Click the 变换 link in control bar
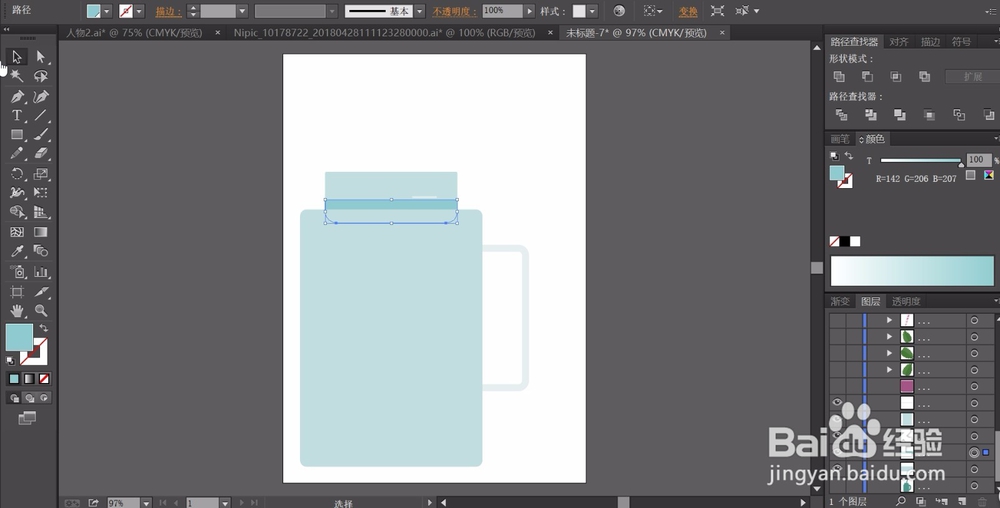This screenshot has width=1000, height=508. click(688, 11)
